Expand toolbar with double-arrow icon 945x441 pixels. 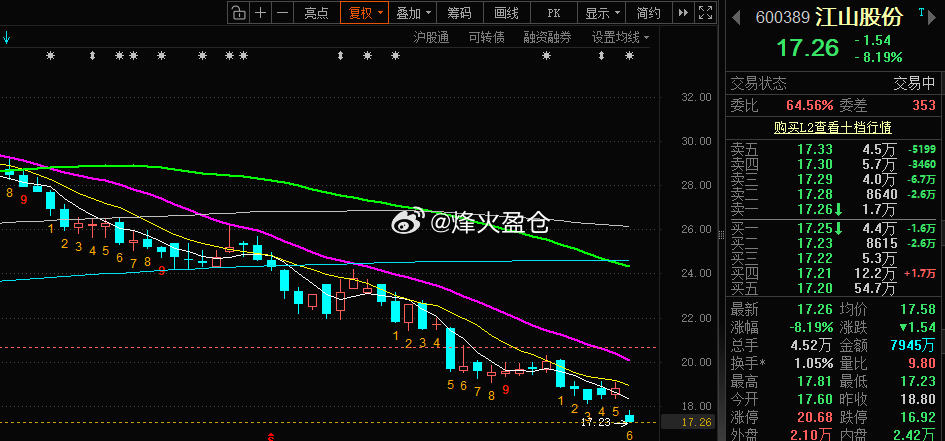683,13
